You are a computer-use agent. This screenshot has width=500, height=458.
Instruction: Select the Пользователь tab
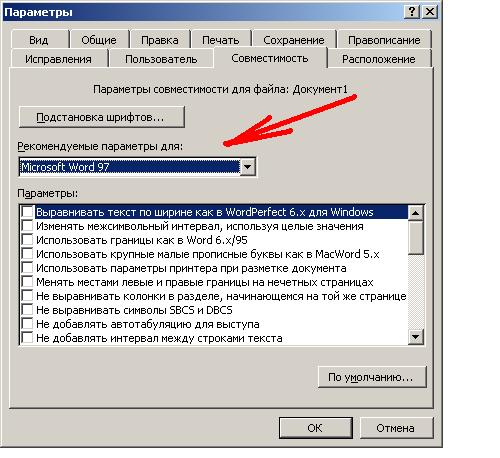coord(161,59)
